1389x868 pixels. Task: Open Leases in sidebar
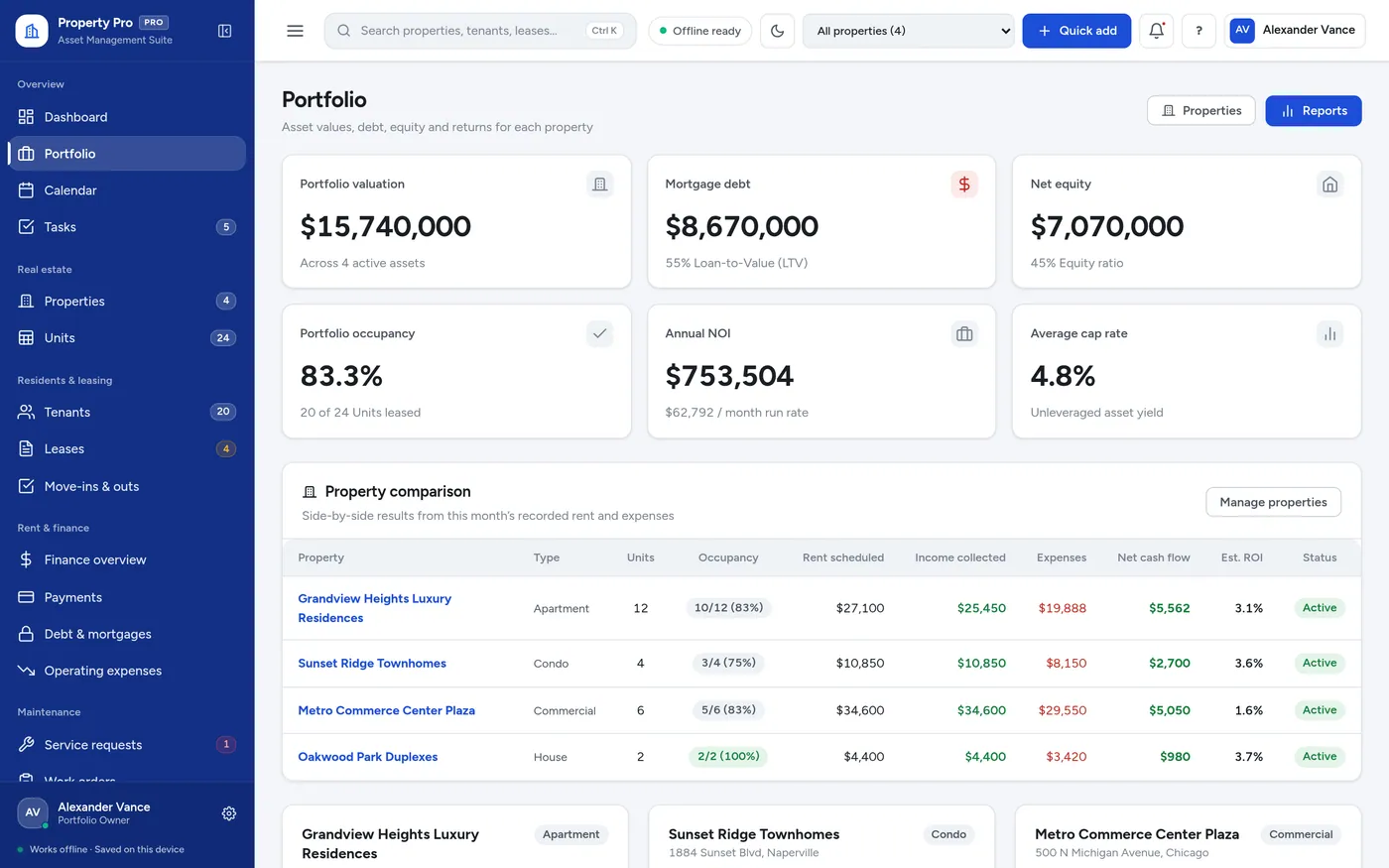127,449
